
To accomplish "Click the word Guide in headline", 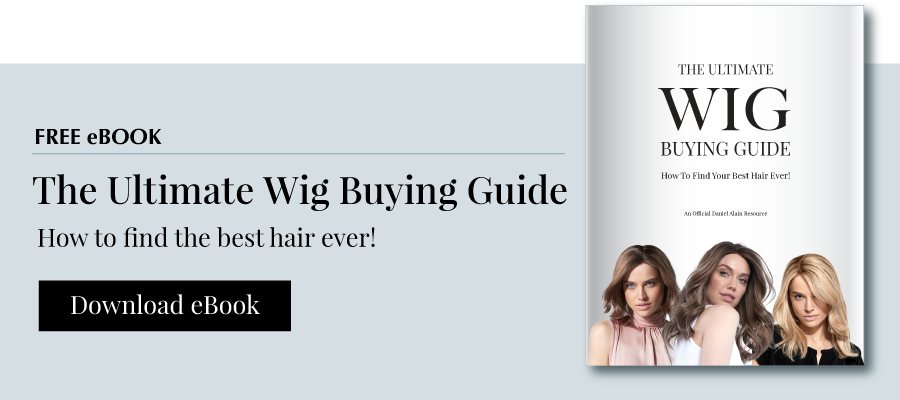I will [x=517, y=191].
